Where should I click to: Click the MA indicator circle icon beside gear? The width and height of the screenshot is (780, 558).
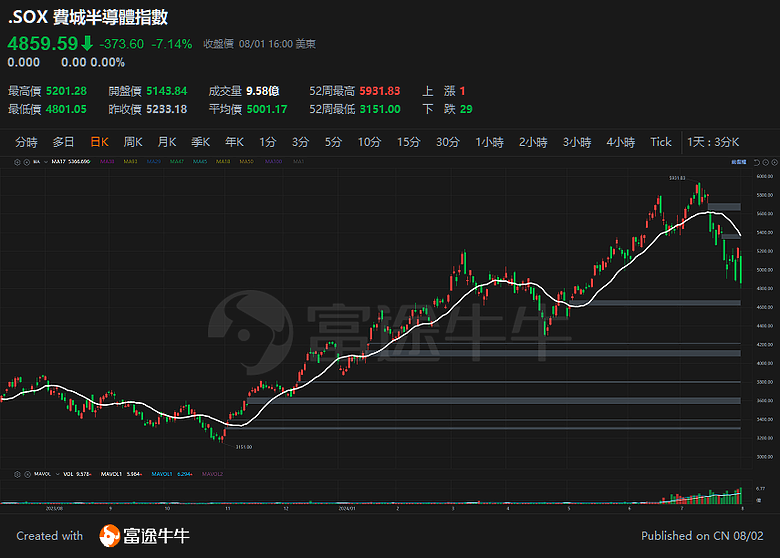27,162
